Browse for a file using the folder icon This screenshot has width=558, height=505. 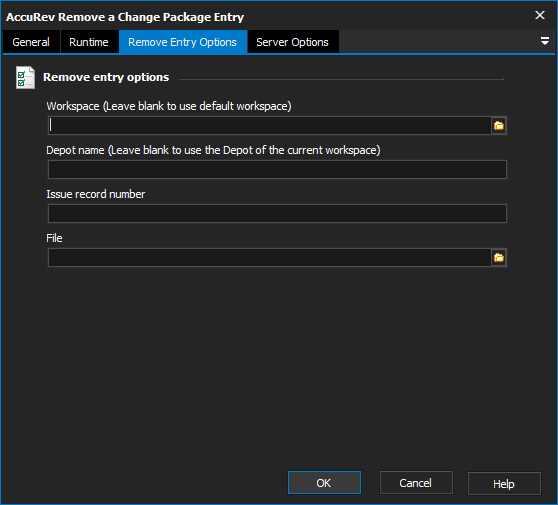(x=499, y=258)
